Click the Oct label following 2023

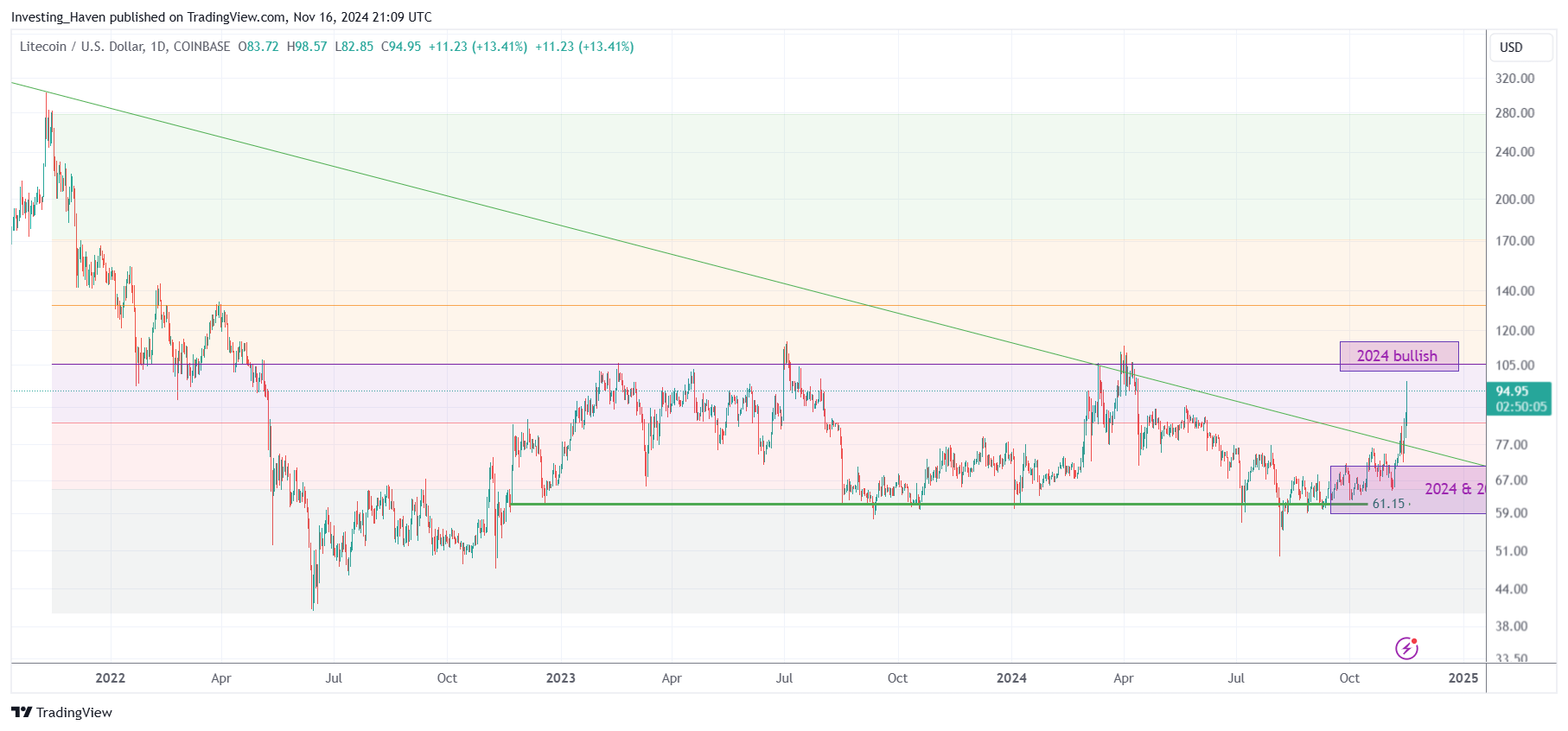pos(897,678)
